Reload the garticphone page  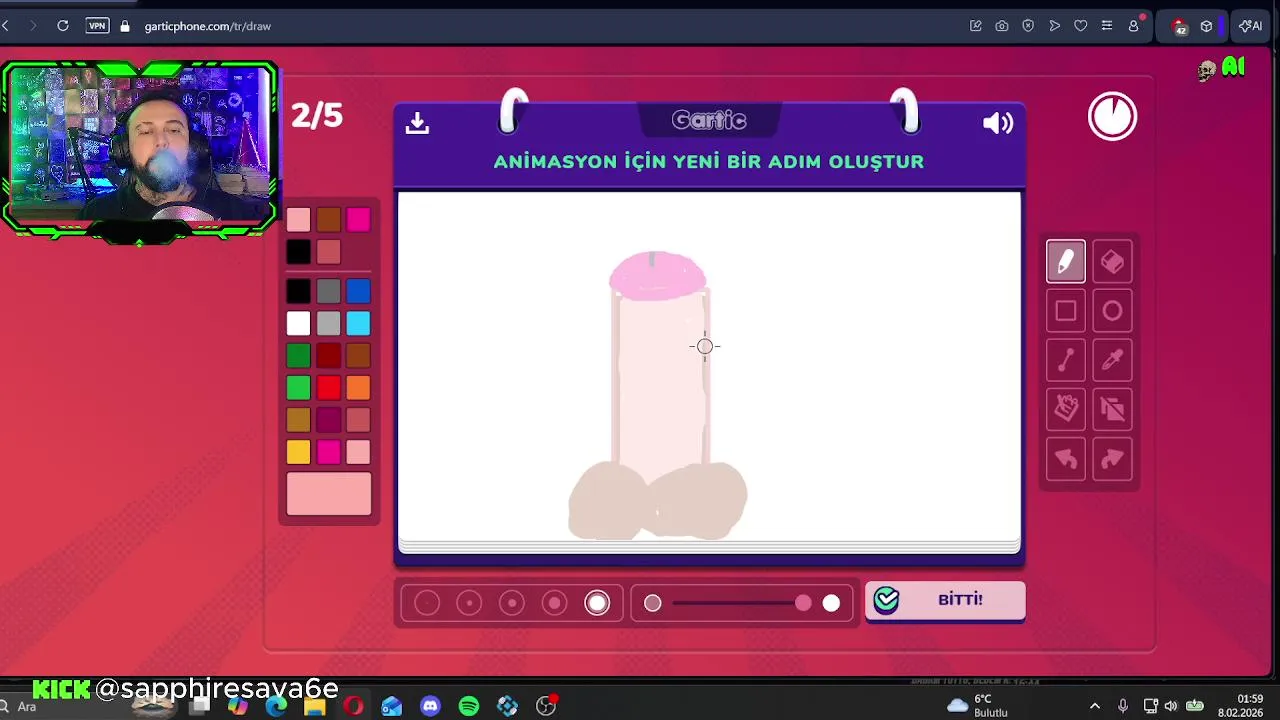[63, 26]
